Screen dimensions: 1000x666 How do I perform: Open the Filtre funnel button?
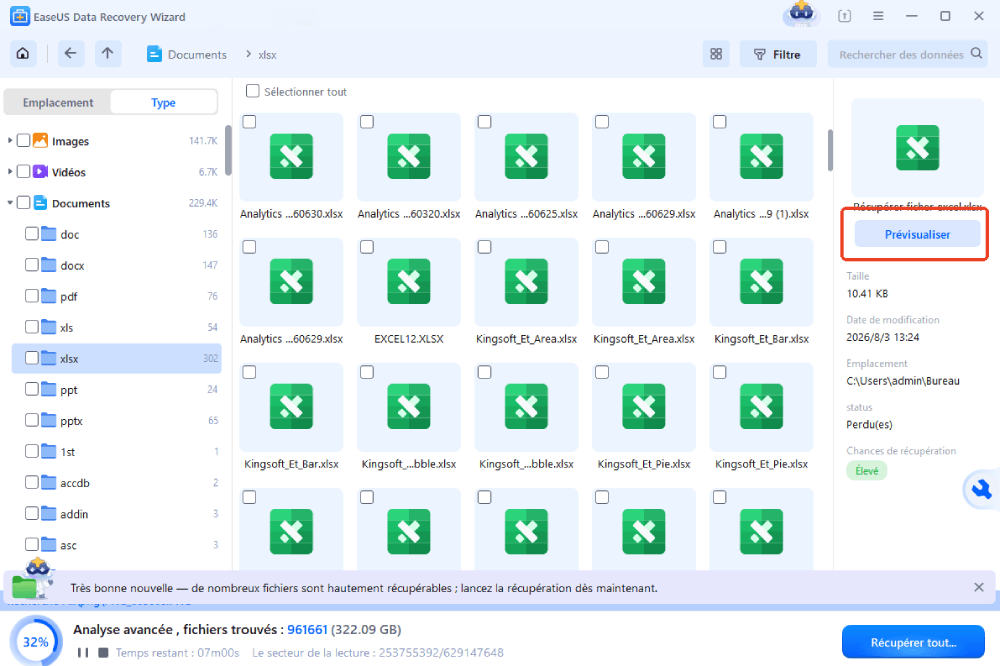tap(777, 54)
